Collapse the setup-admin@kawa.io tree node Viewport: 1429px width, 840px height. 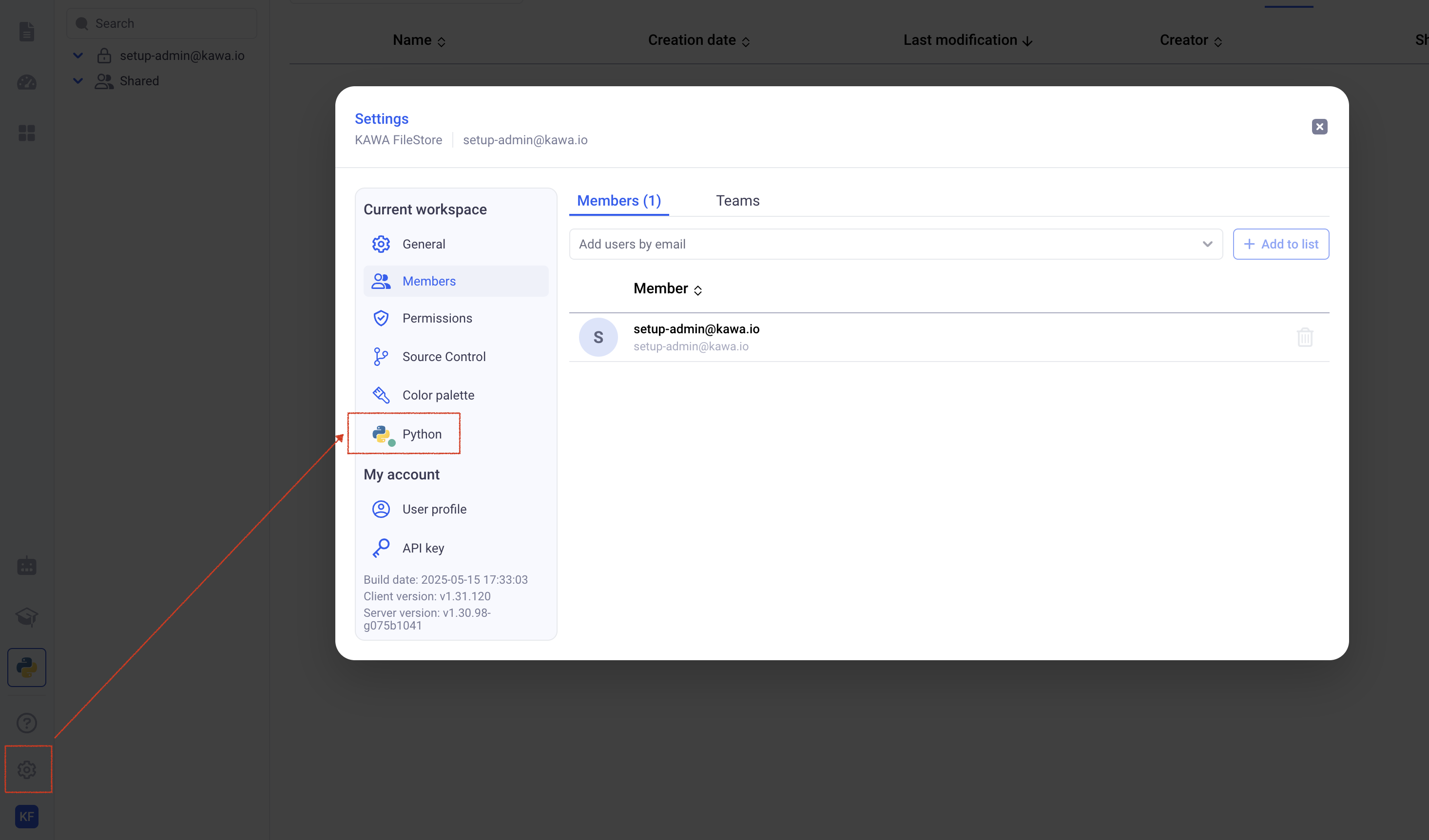click(78, 56)
